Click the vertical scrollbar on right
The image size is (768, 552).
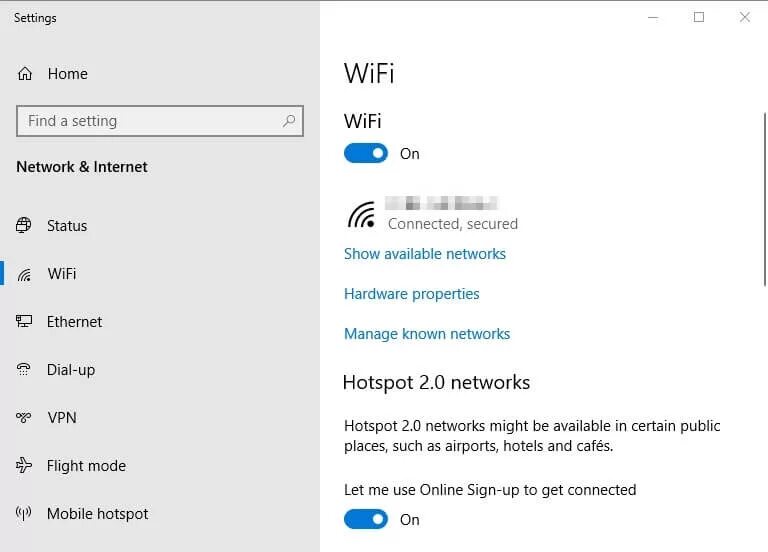click(x=765, y=199)
